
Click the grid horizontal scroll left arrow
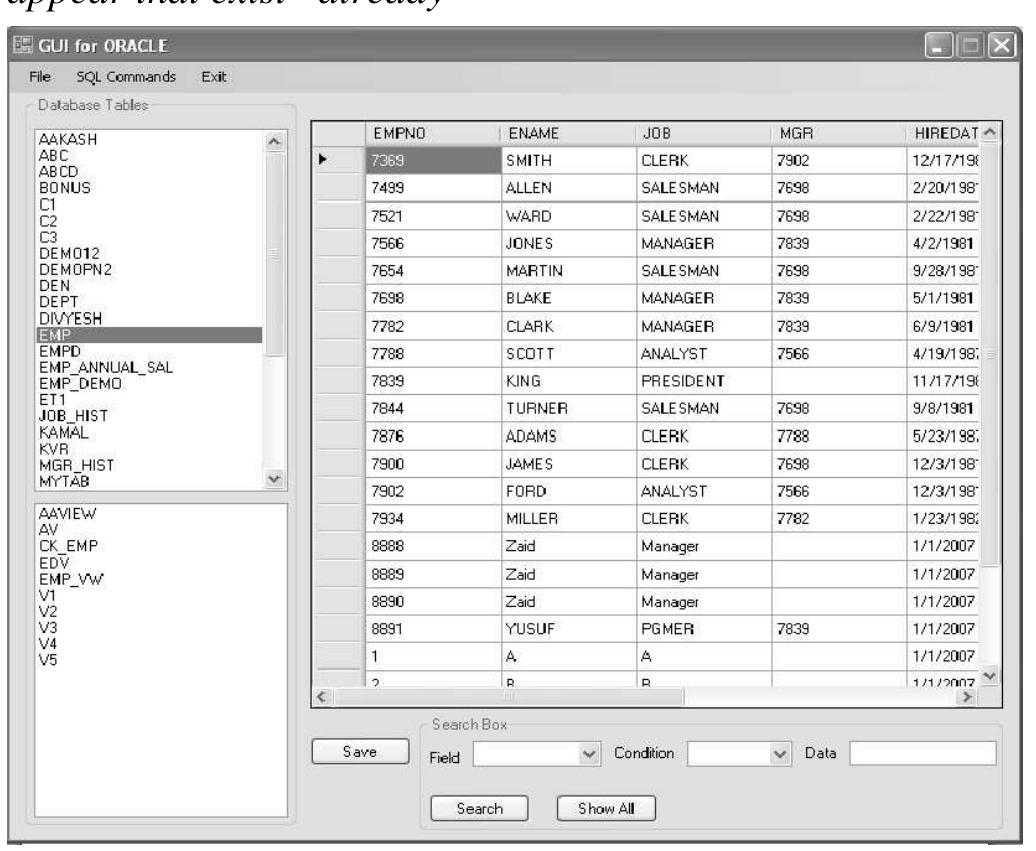[322, 697]
